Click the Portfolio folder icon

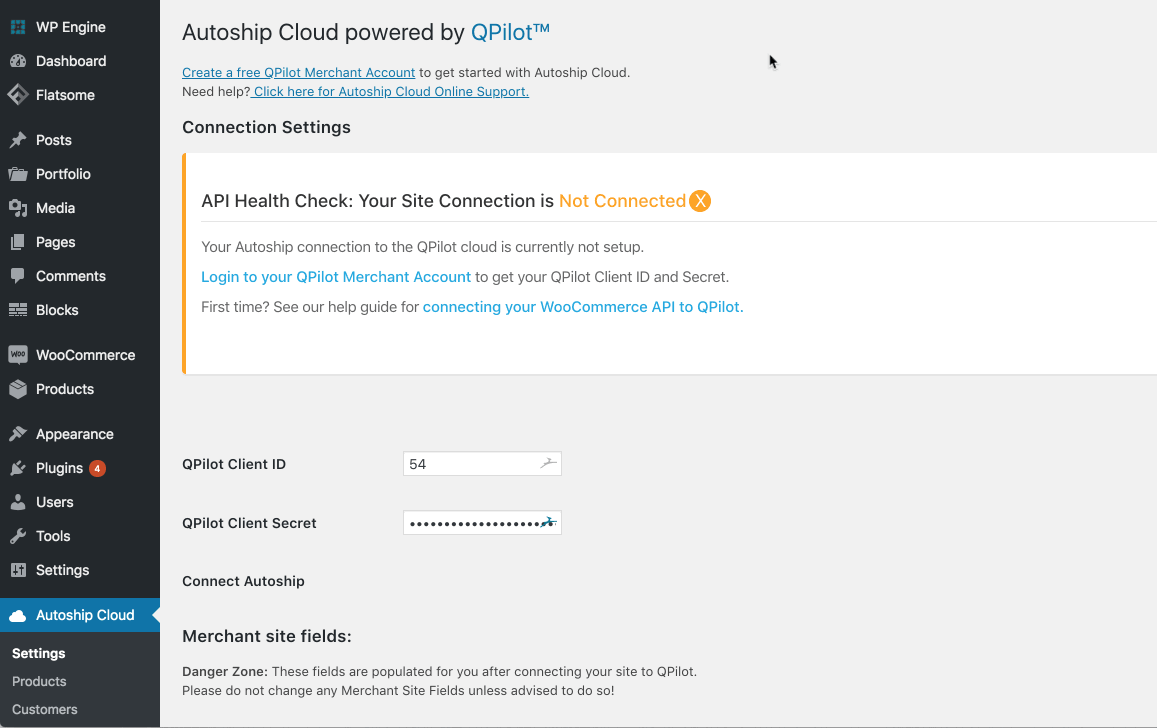coord(18,174)
